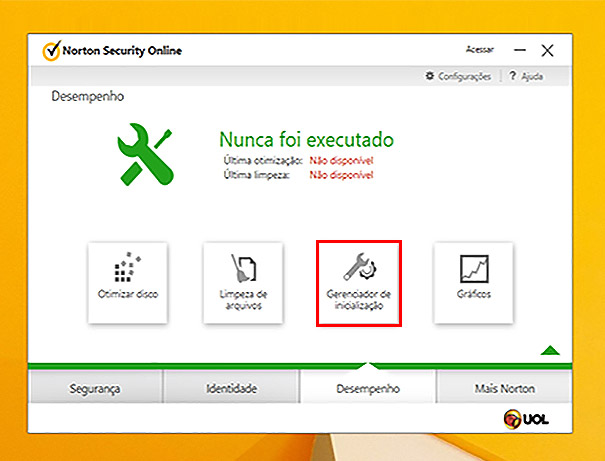Screen dimensions: 605x461
Task: Collapse panel with the green triangle arrow
Action: pos(550,350)
